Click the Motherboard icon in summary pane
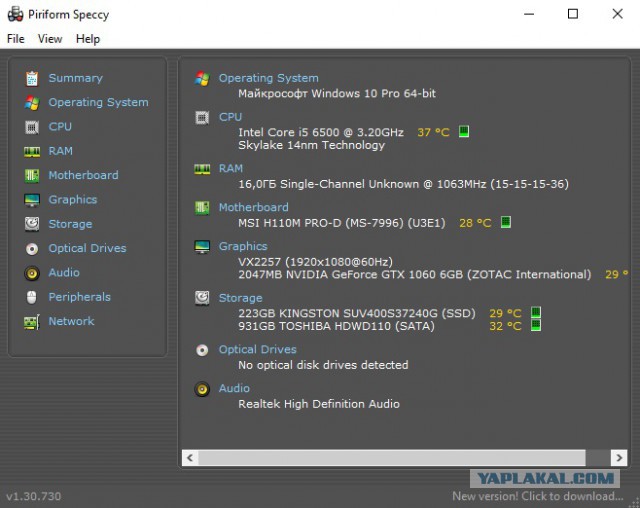The image size is (640, 508). click(202, 208)
